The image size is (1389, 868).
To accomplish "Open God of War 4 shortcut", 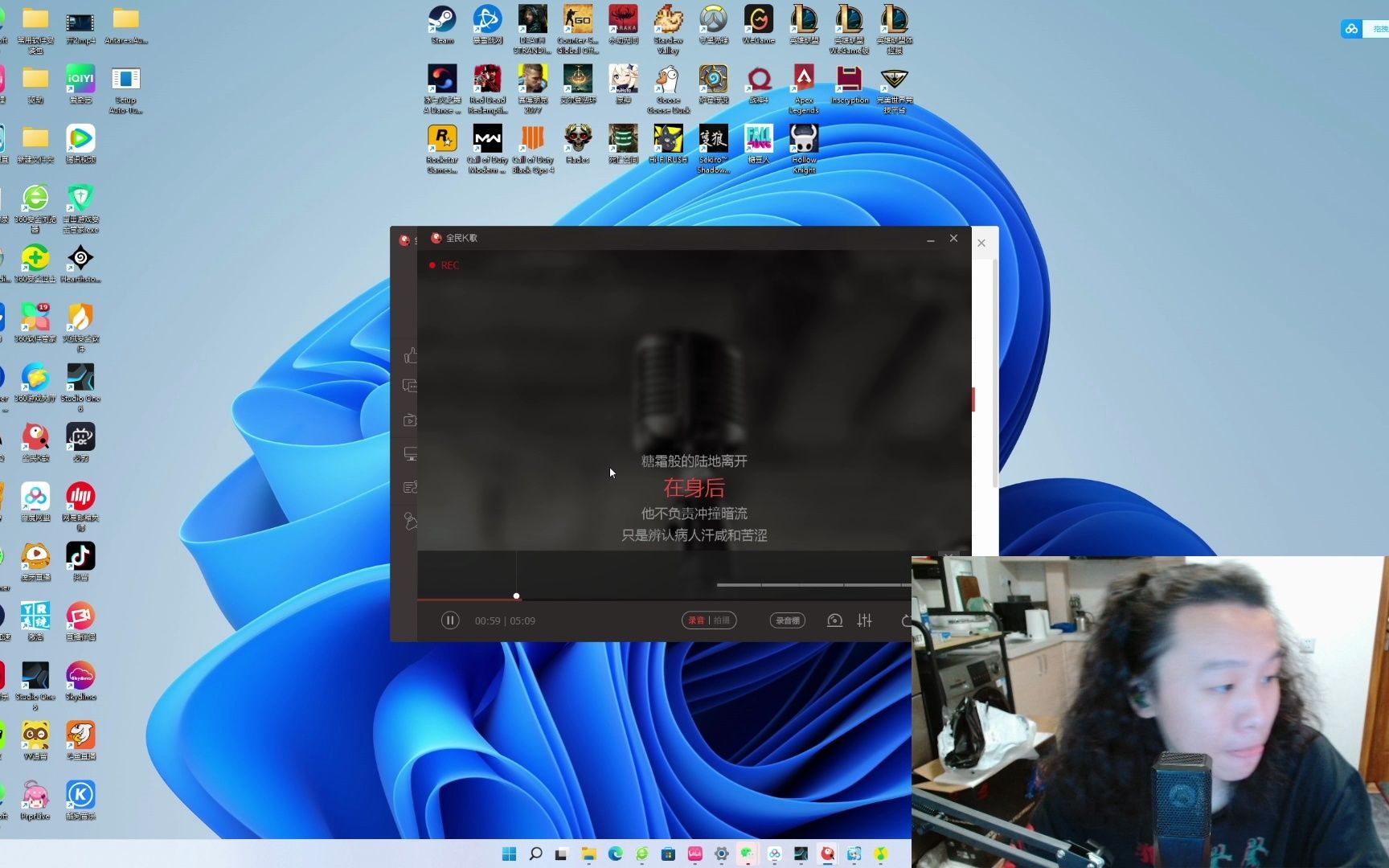I will 759,85.
